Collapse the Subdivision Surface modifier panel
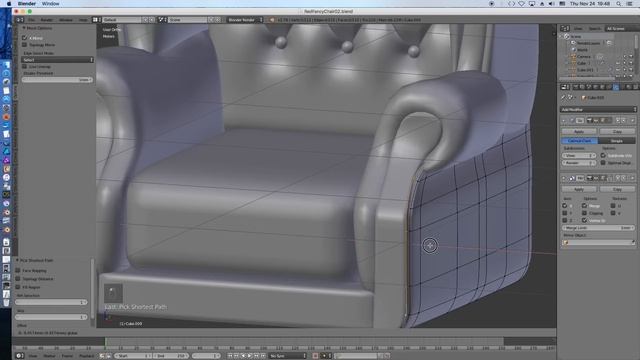 [x=564, y=121]
